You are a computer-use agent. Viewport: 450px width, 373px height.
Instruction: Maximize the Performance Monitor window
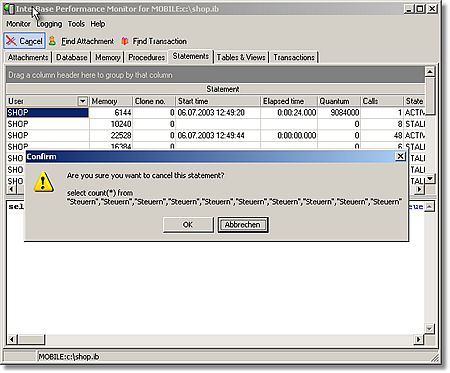[420, 9]
